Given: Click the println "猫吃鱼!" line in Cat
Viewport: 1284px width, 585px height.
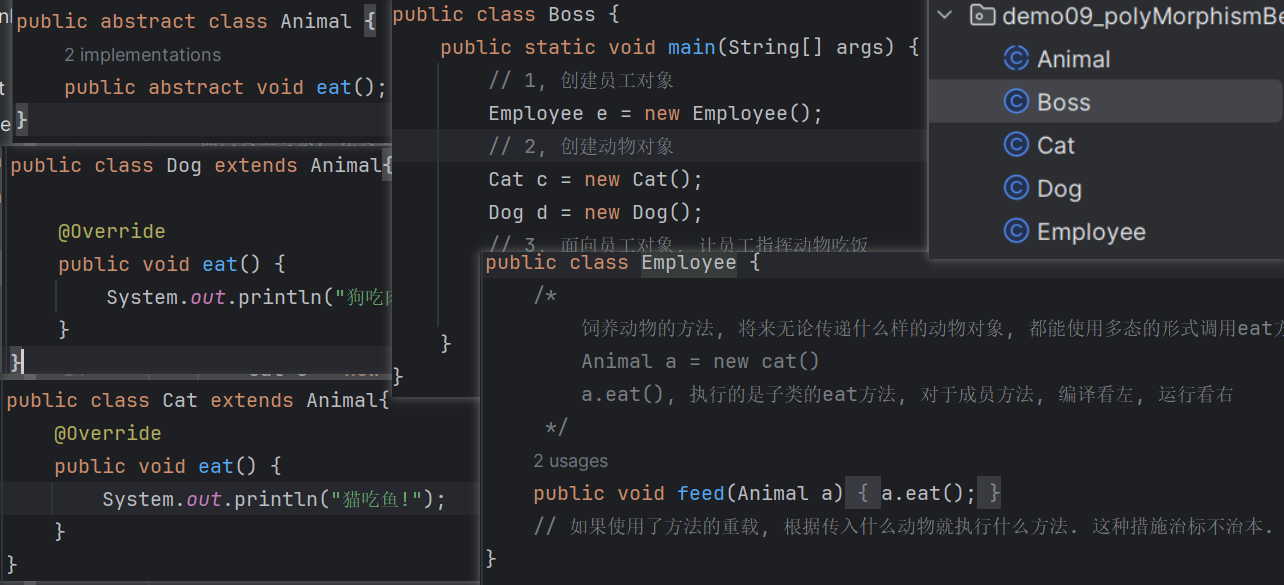Looking at the screenshot, I should (274, 499).
